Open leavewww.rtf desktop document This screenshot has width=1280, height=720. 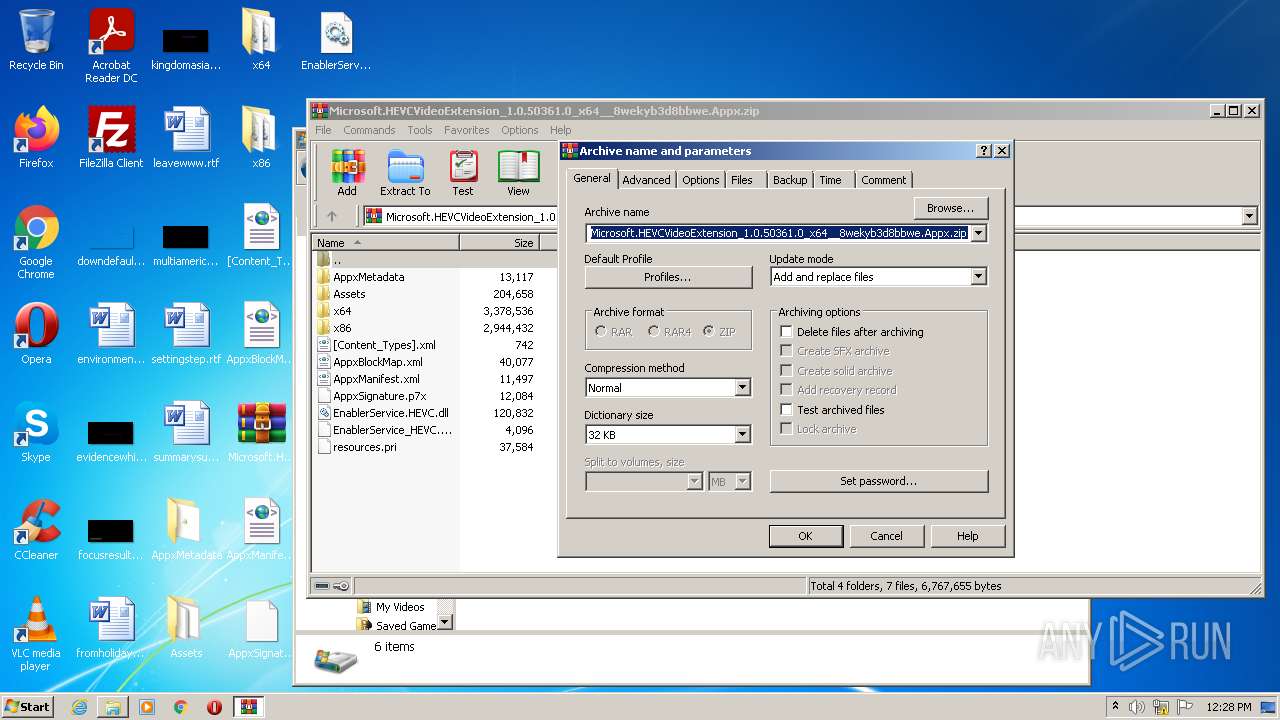186,138
